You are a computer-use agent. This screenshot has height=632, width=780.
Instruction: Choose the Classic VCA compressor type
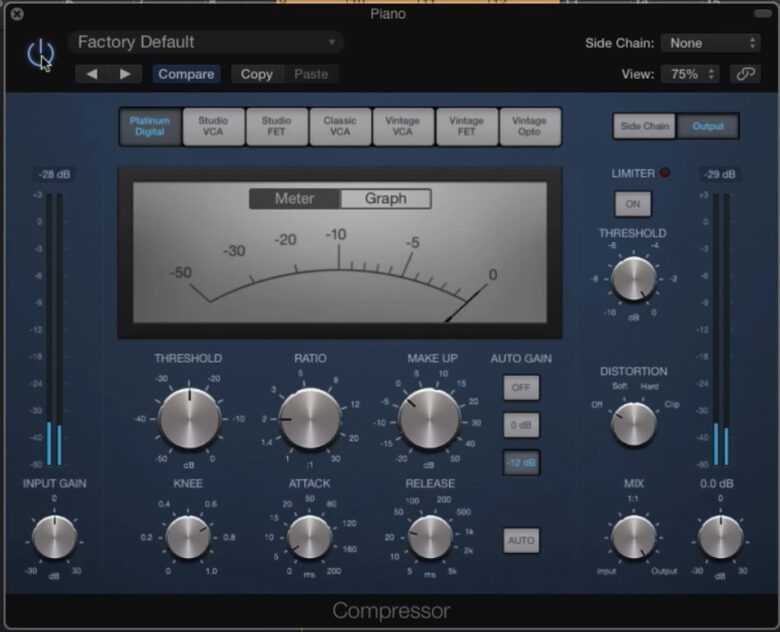339,127
